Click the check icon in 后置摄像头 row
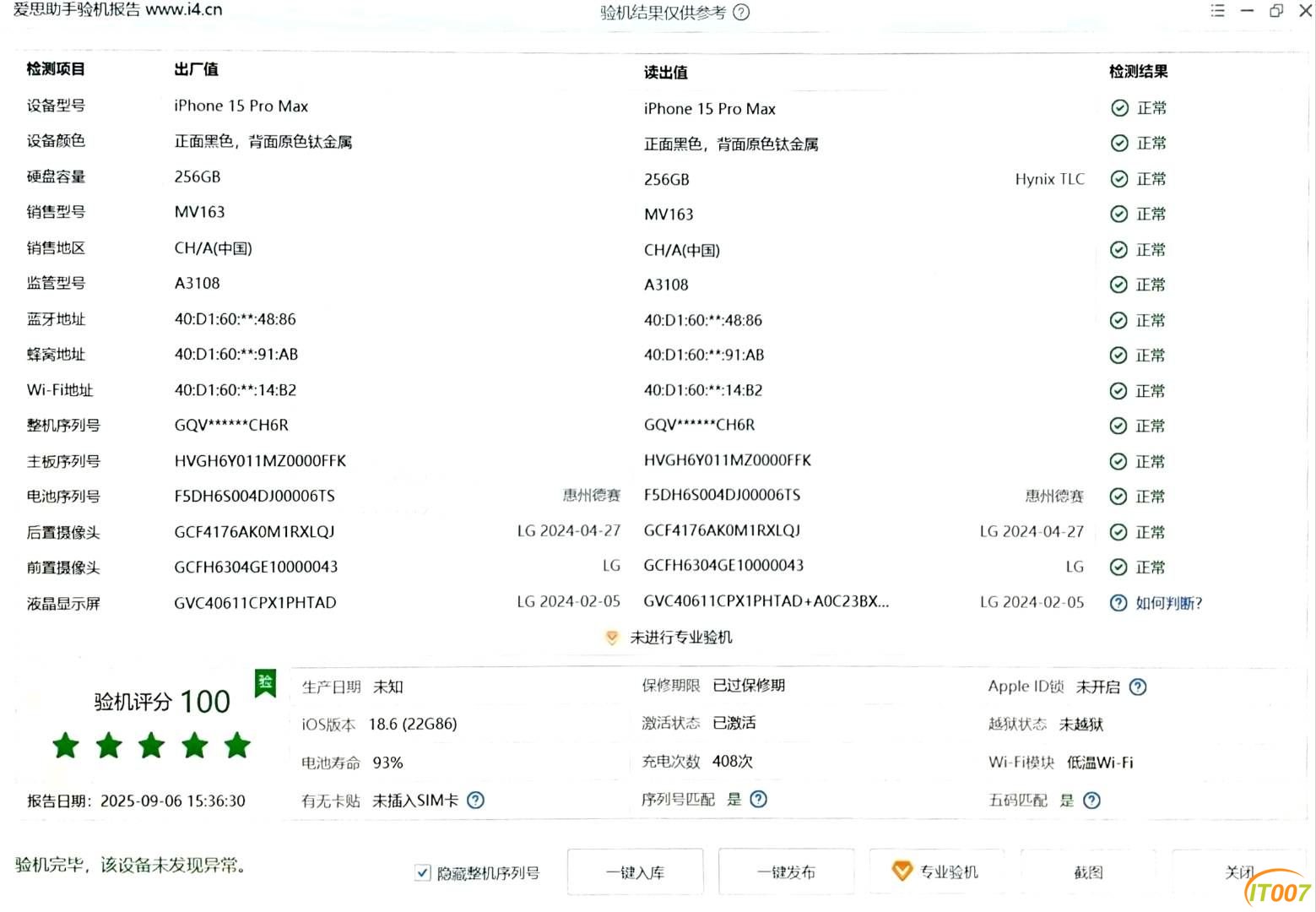The image size is (1316, 912). point(1118,532)
